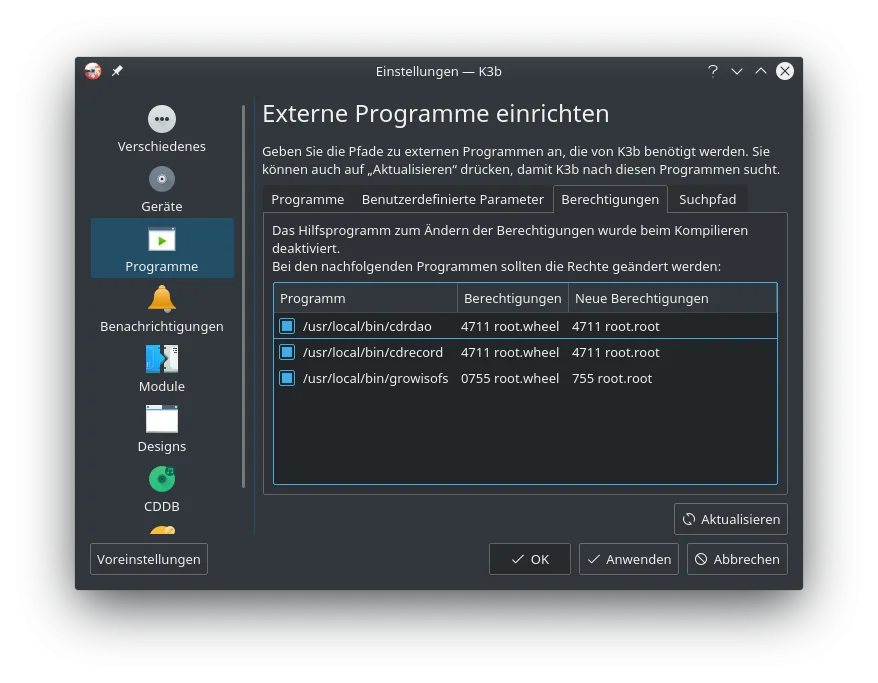Select the Berechtigungen tab
Screen dimensions: 878x683
coord(610,199)
